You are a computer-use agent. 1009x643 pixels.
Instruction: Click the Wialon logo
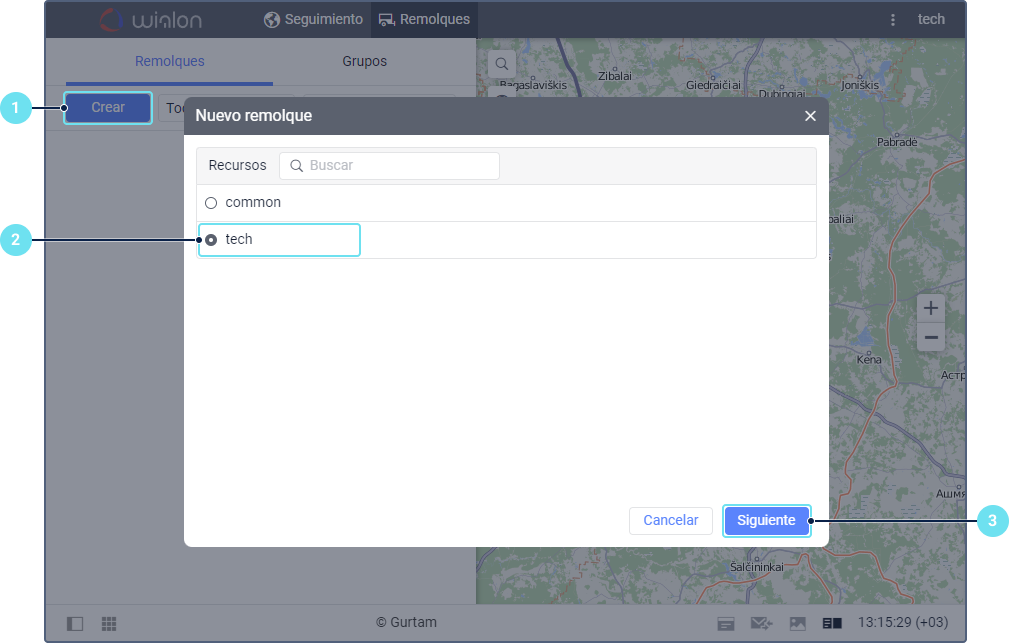click(151, 19)
